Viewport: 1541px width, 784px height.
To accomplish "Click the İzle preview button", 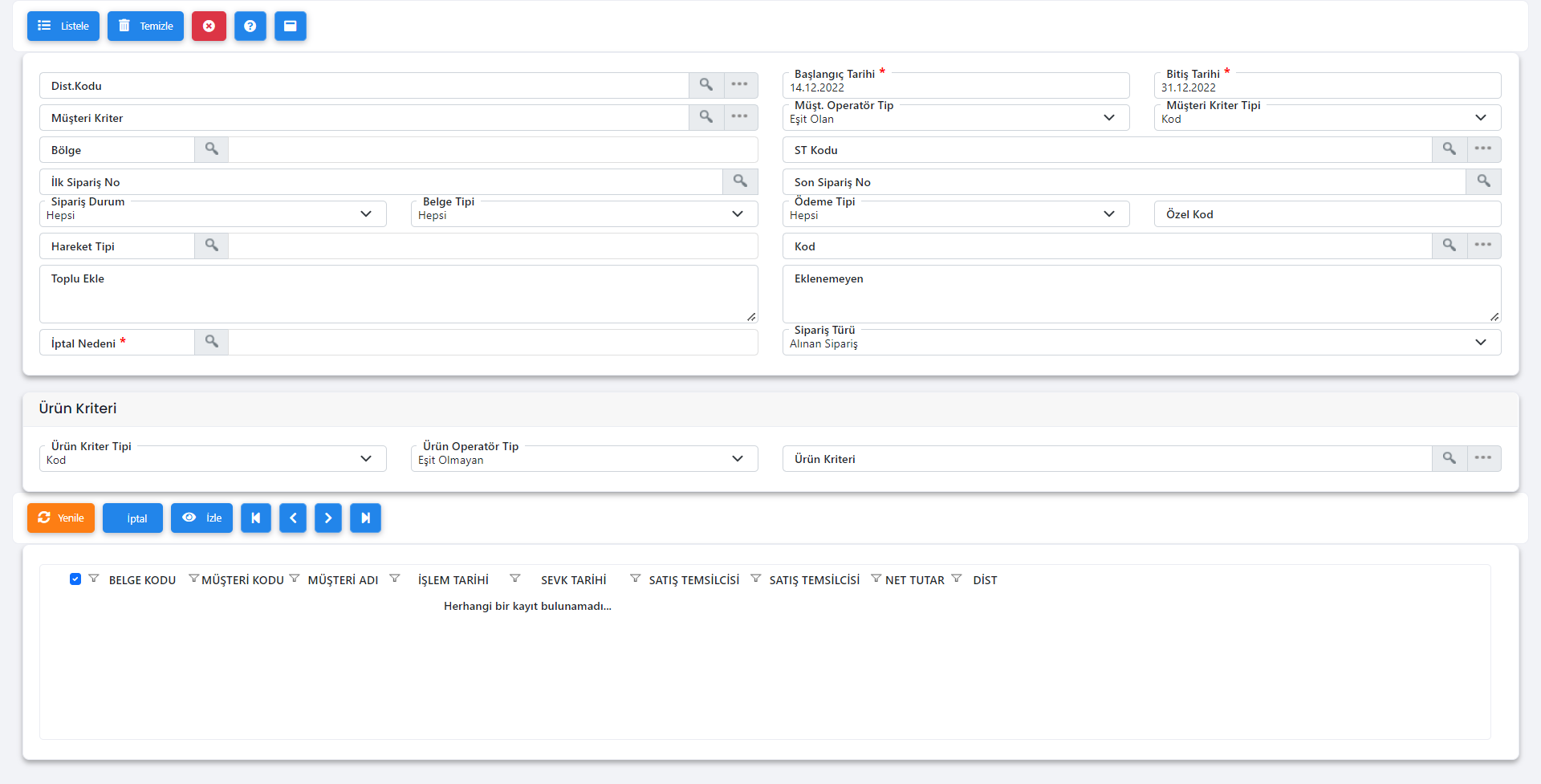I will [x=201, y=518].
